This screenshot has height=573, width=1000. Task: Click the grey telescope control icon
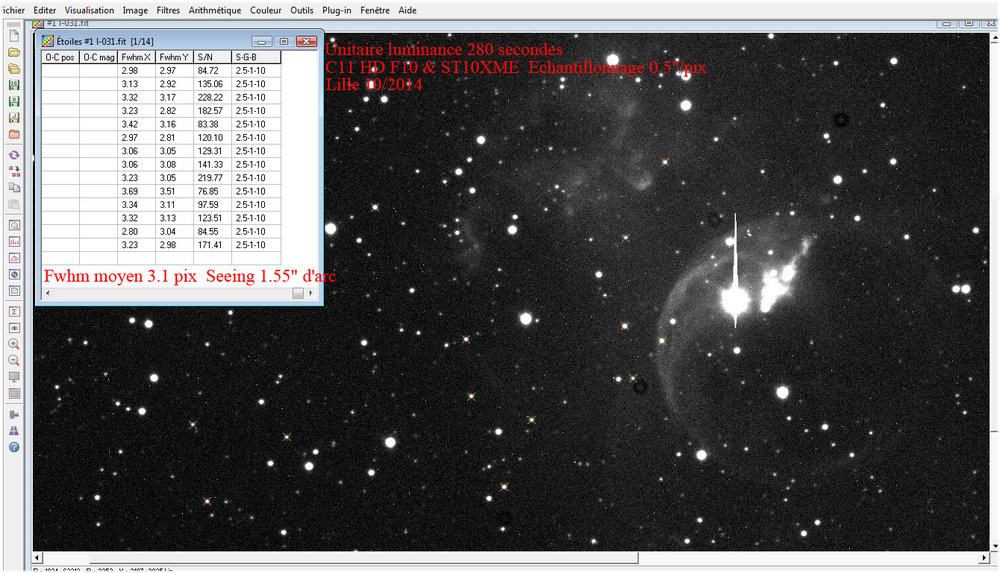tap(14, 415)
